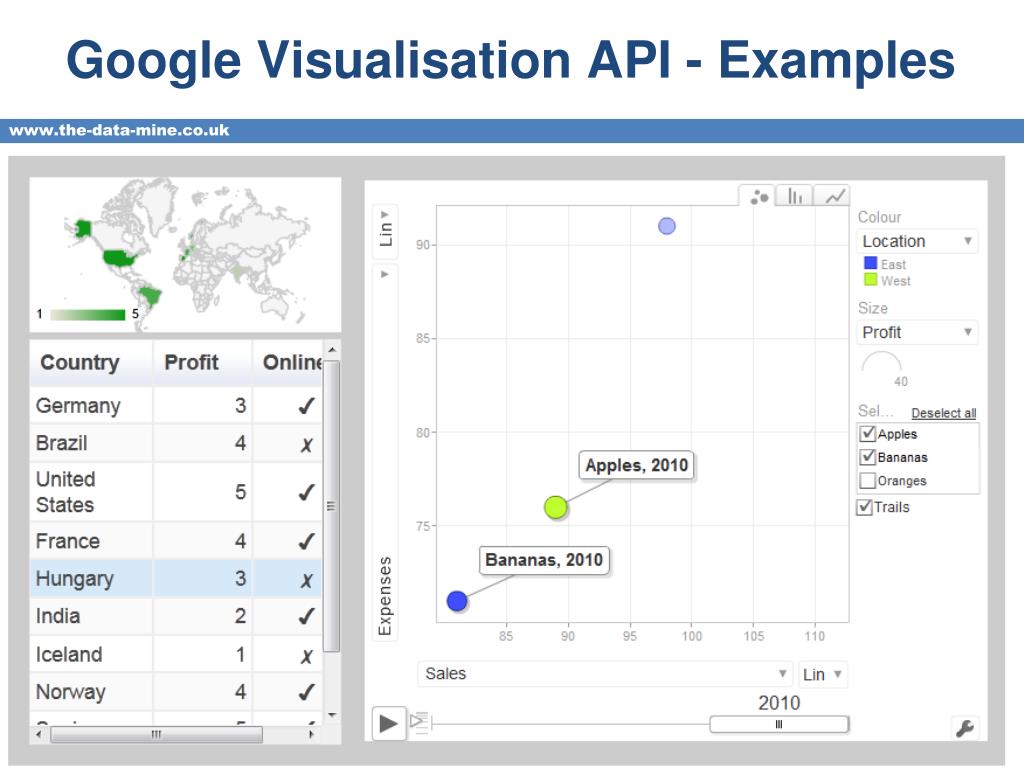
Task: Play the motion chart animation
Action: (389, 724)
